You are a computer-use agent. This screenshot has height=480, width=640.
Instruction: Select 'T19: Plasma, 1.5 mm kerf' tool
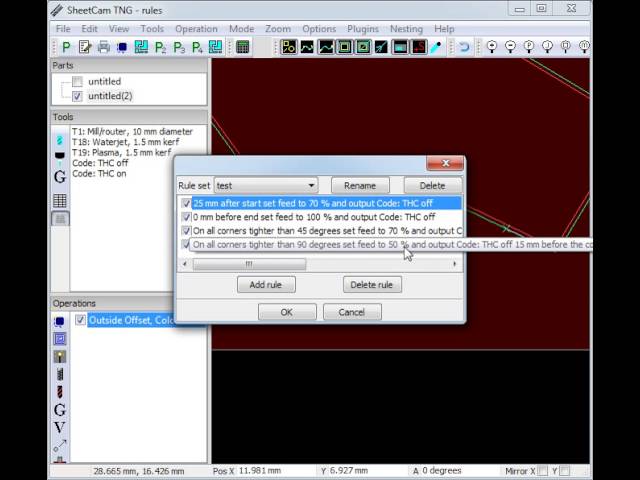point(122,153)
